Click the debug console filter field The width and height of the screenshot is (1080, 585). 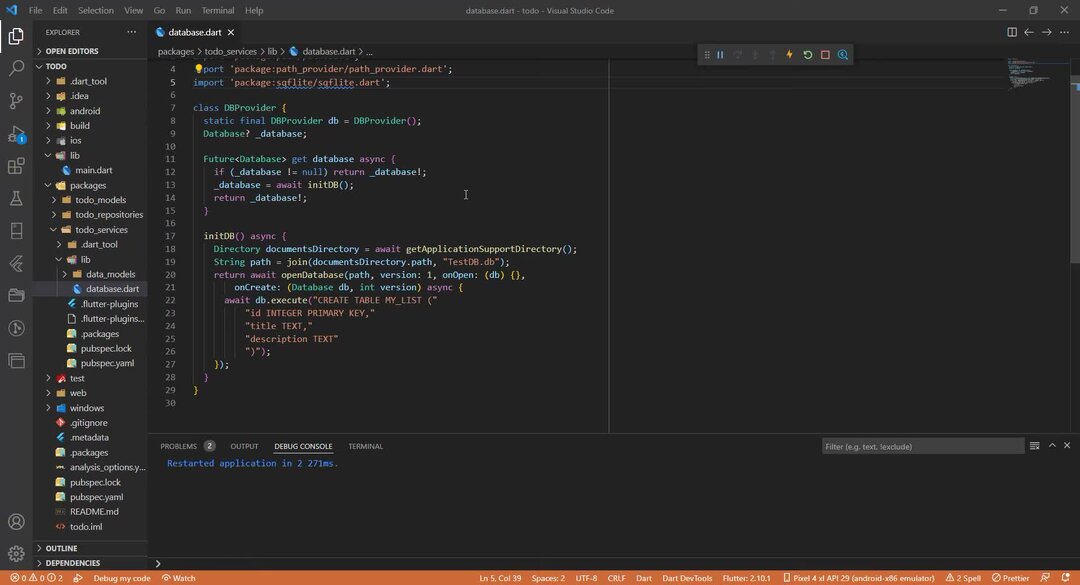[x=922, y=446]
